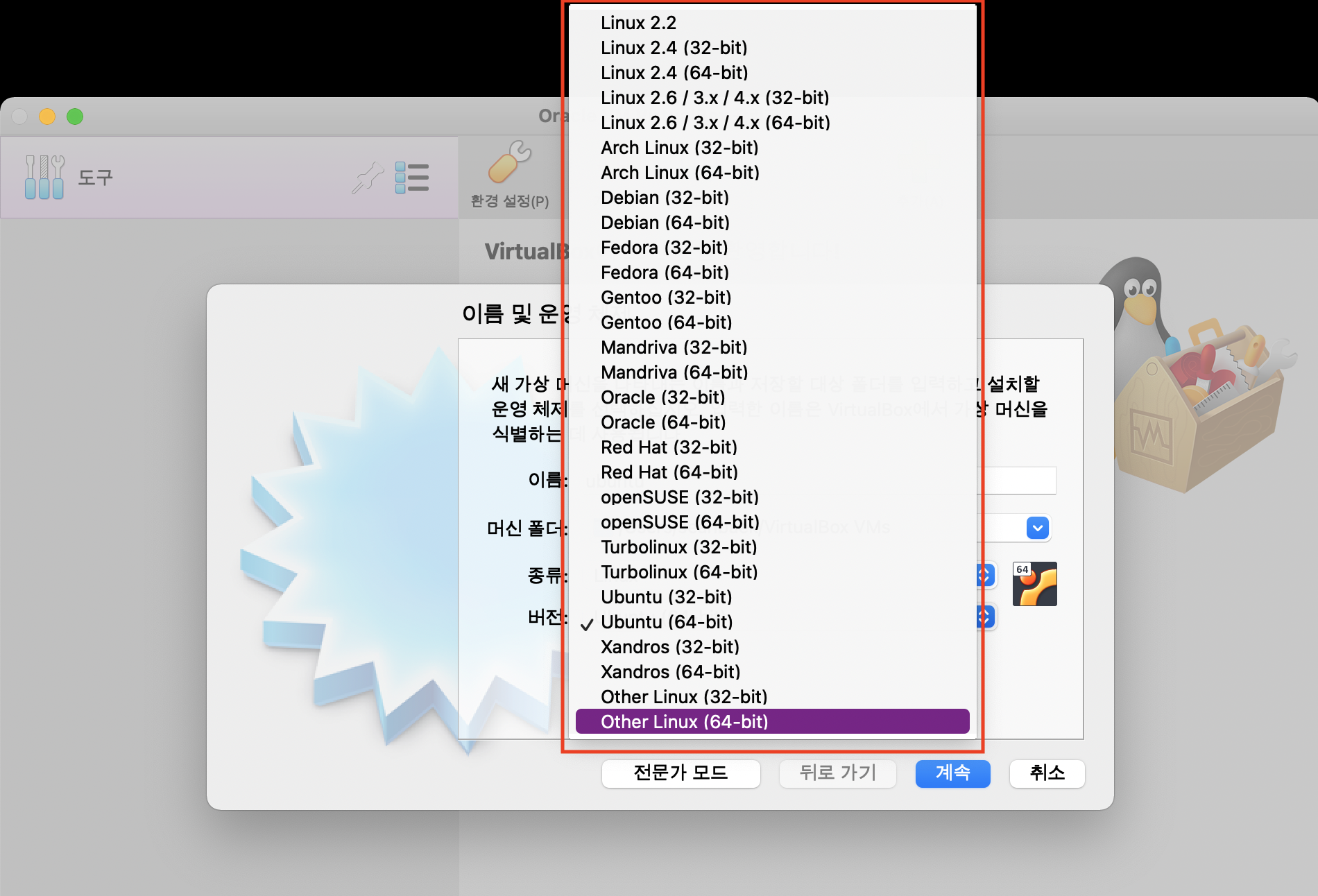Select Debian (32-bit) version
The image size is (1318, 896).
click(x=772, y=198)
